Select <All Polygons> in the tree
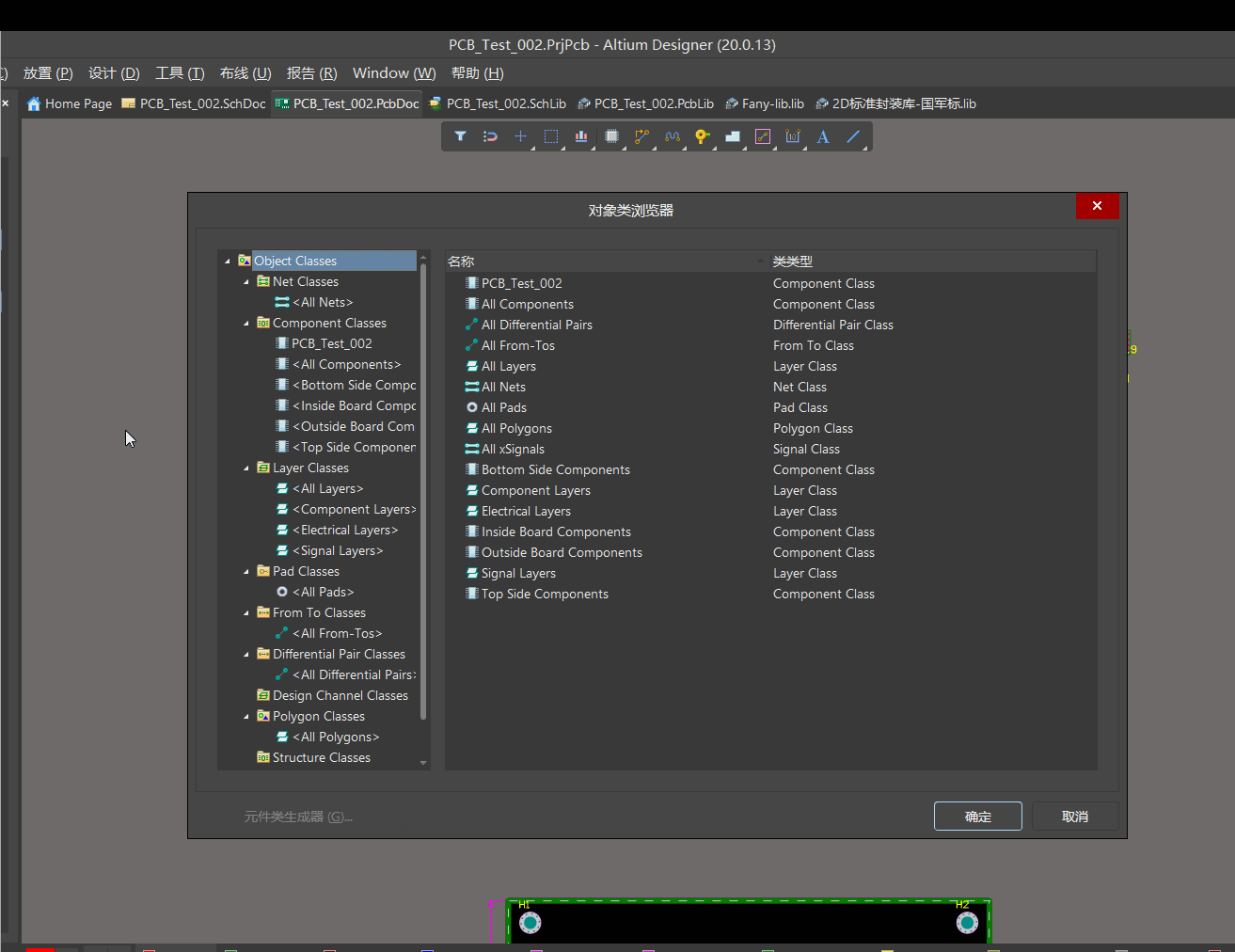Image resolution: width=1235 pixels, height=952 pixels. (x=336, y=737)
